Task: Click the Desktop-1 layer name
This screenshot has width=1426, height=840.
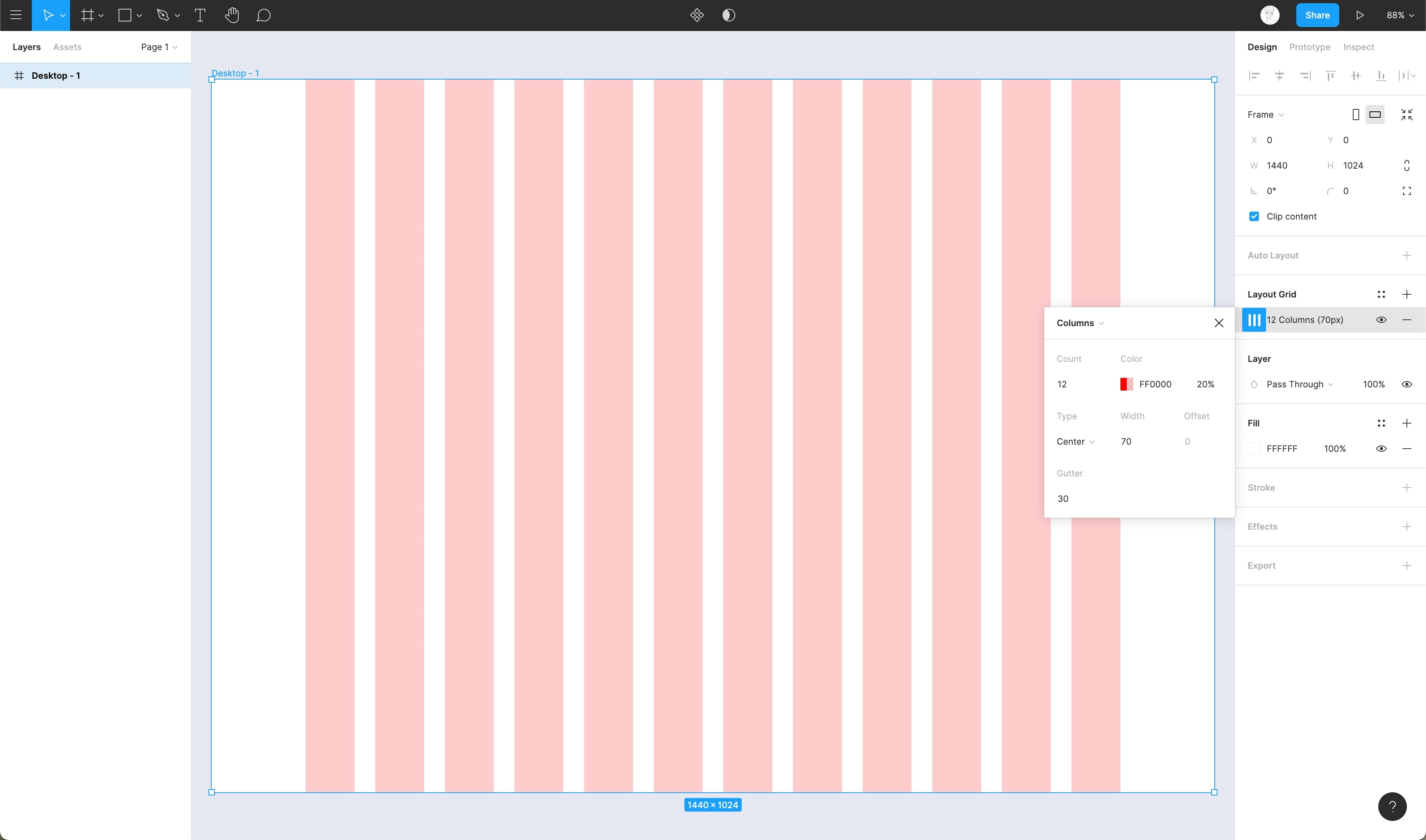Action: coord(55,75)
